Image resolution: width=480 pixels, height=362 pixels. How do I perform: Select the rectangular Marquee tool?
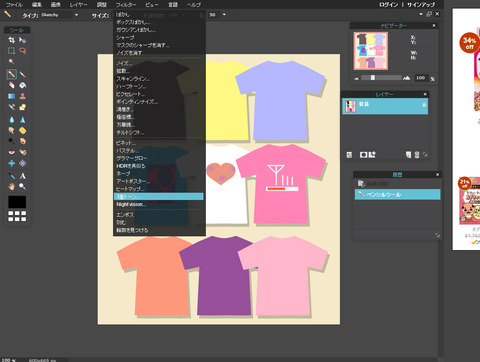pos(12,51)
